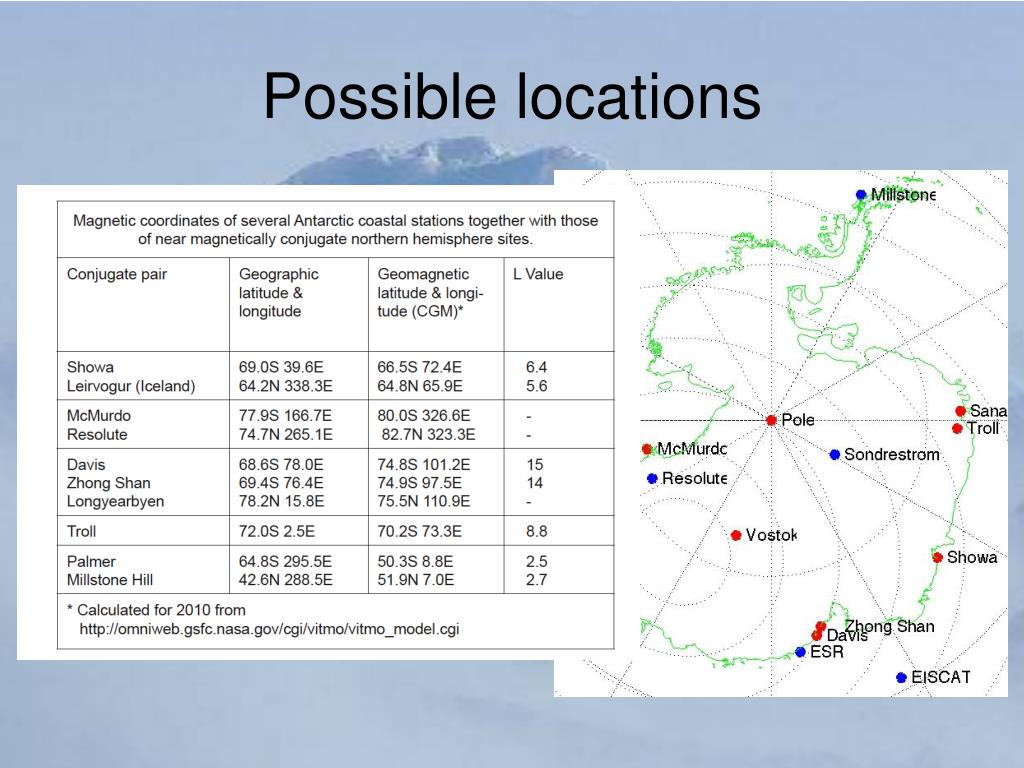This screenshot has height=768, width=1024.
Task: Click 'Davis' in the table
Action: click(86, 465)
